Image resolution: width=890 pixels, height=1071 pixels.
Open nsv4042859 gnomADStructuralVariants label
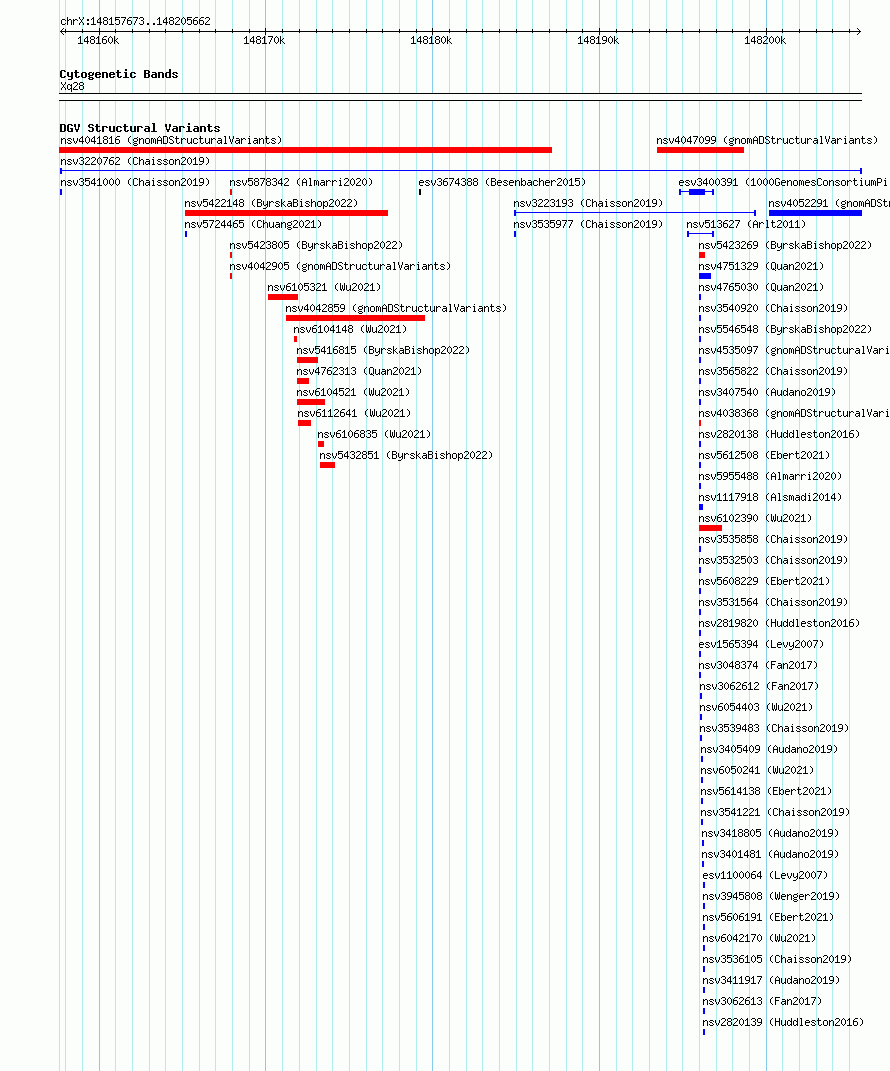point(396,309)
